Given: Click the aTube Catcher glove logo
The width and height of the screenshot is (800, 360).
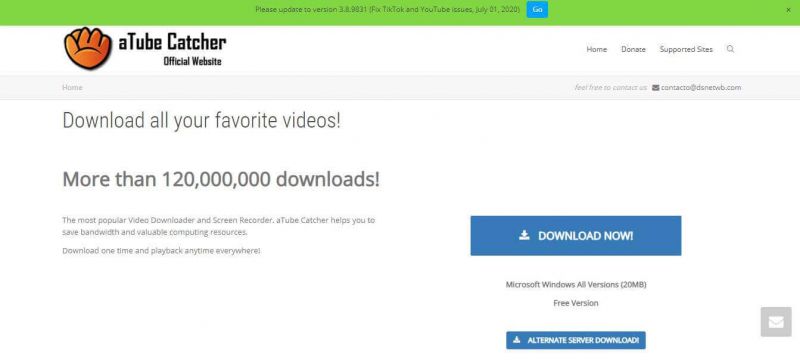Looking at the screenshot, I should click(x=88, y=48).
